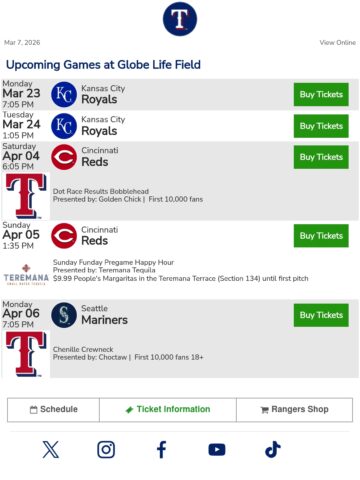Image resolution: width=360 pixels, height=480 pixels.
Task: Click the Seattle Mariners logo
Action: coord(64,315)
